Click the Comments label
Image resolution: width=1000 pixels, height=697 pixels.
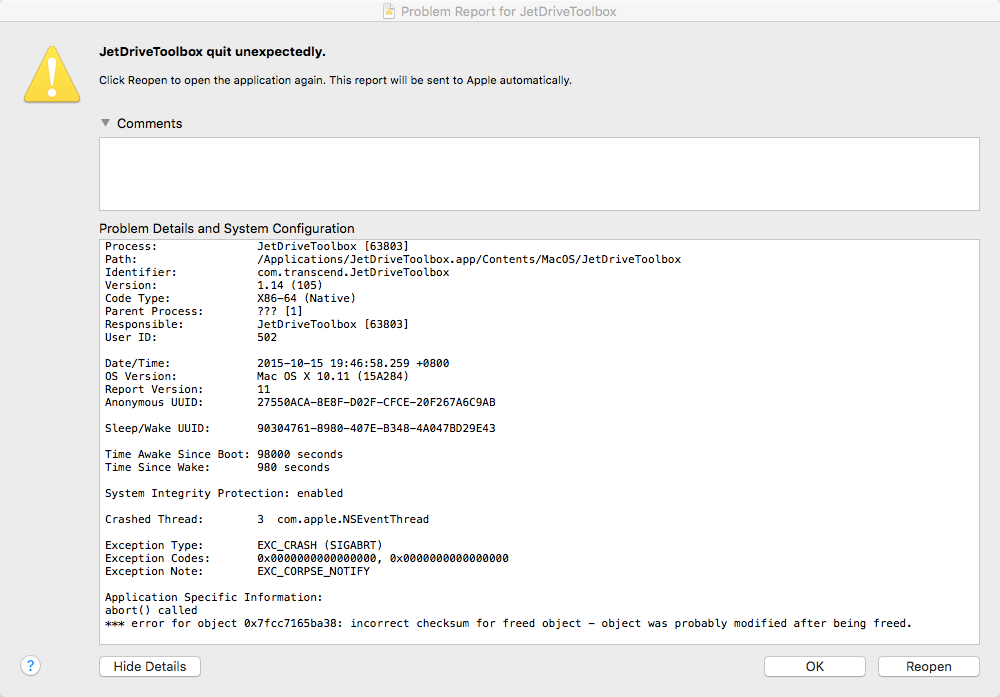pyautogui.click(x=149, y=124)
